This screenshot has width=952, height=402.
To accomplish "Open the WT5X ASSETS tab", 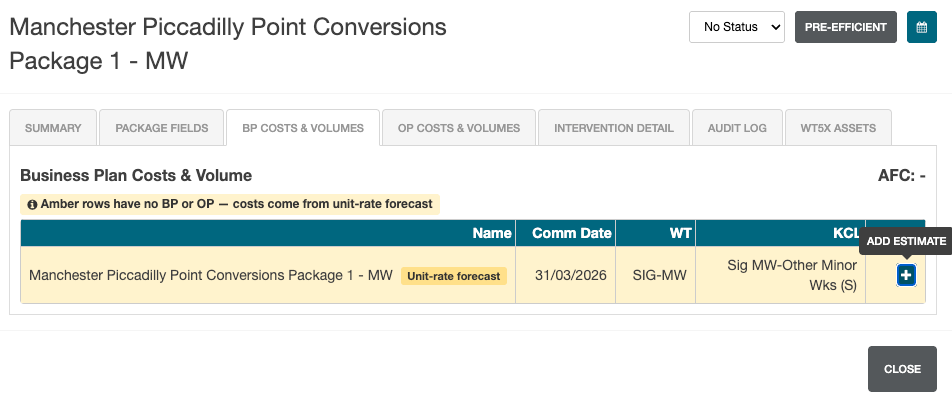I will coord(838,128).
